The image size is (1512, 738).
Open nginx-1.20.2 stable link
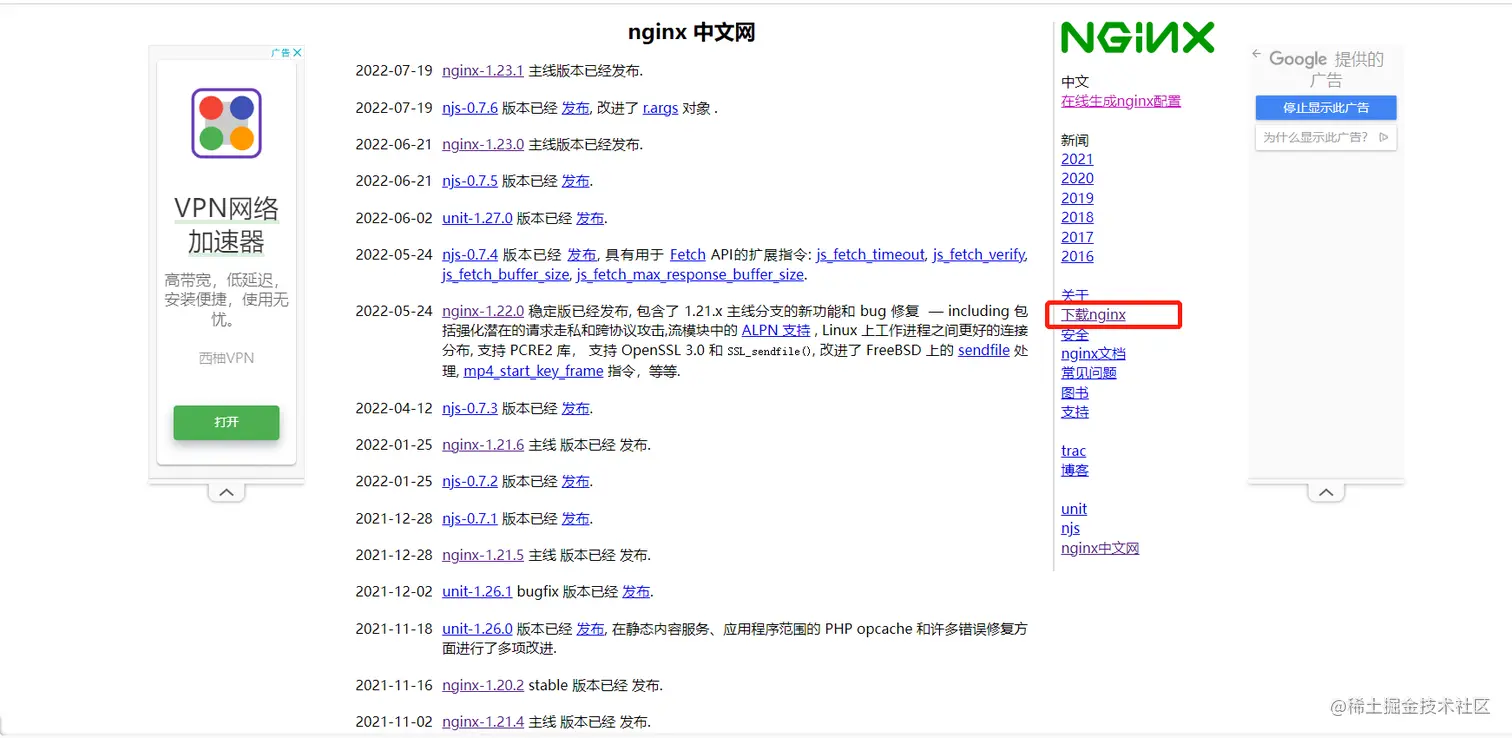coord(483,685)
